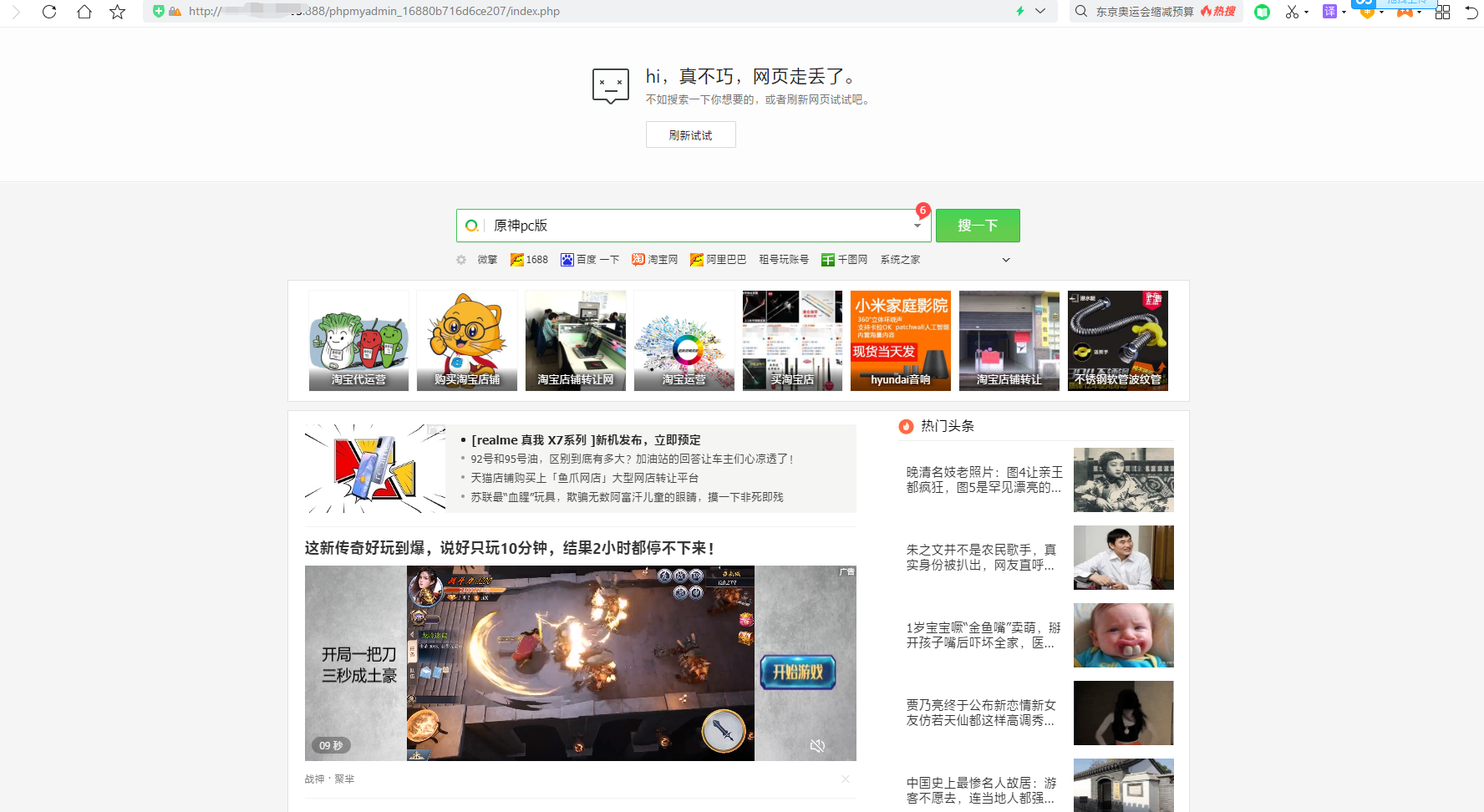The width and height of the screenshot is (1484, 812).
Task: Click the 360 search logo inside search box
Action: click(x=471, y=226)
